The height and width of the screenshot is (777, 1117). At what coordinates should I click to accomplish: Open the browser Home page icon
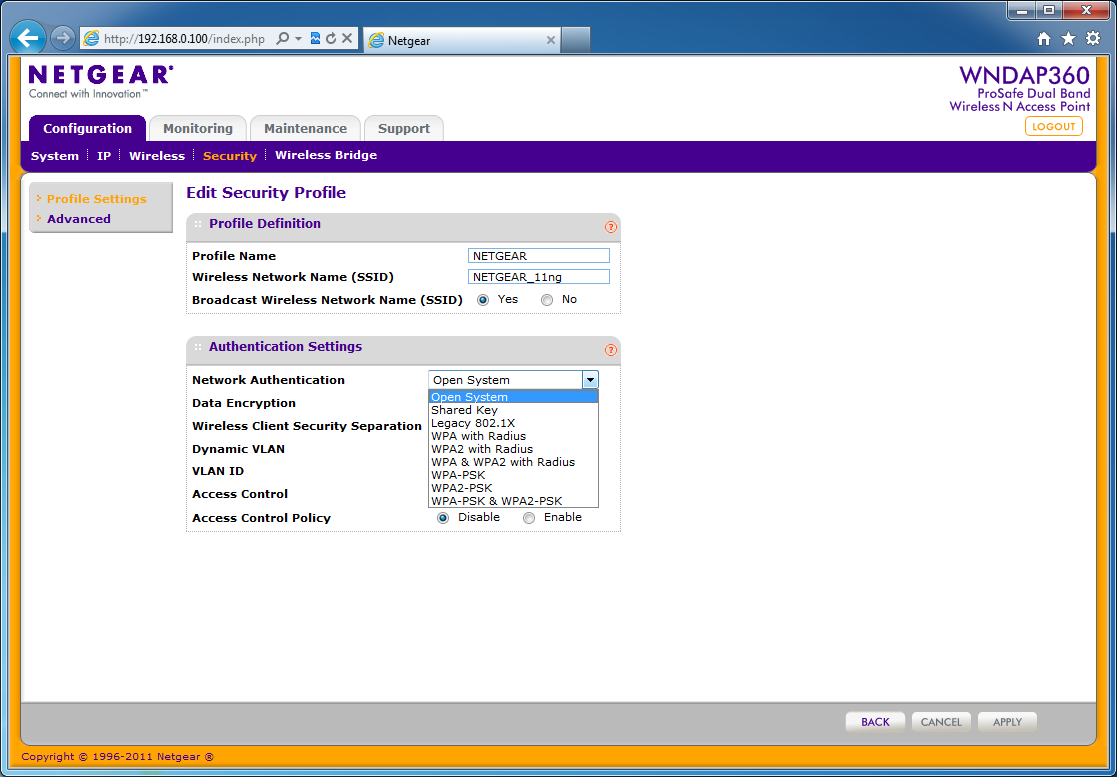[1044, 39]
